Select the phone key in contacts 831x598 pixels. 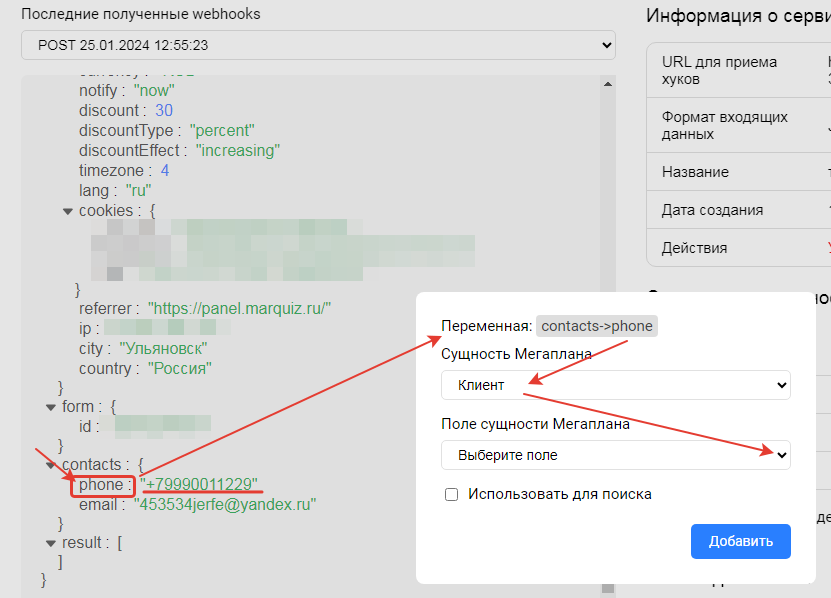tap(101, 485)
